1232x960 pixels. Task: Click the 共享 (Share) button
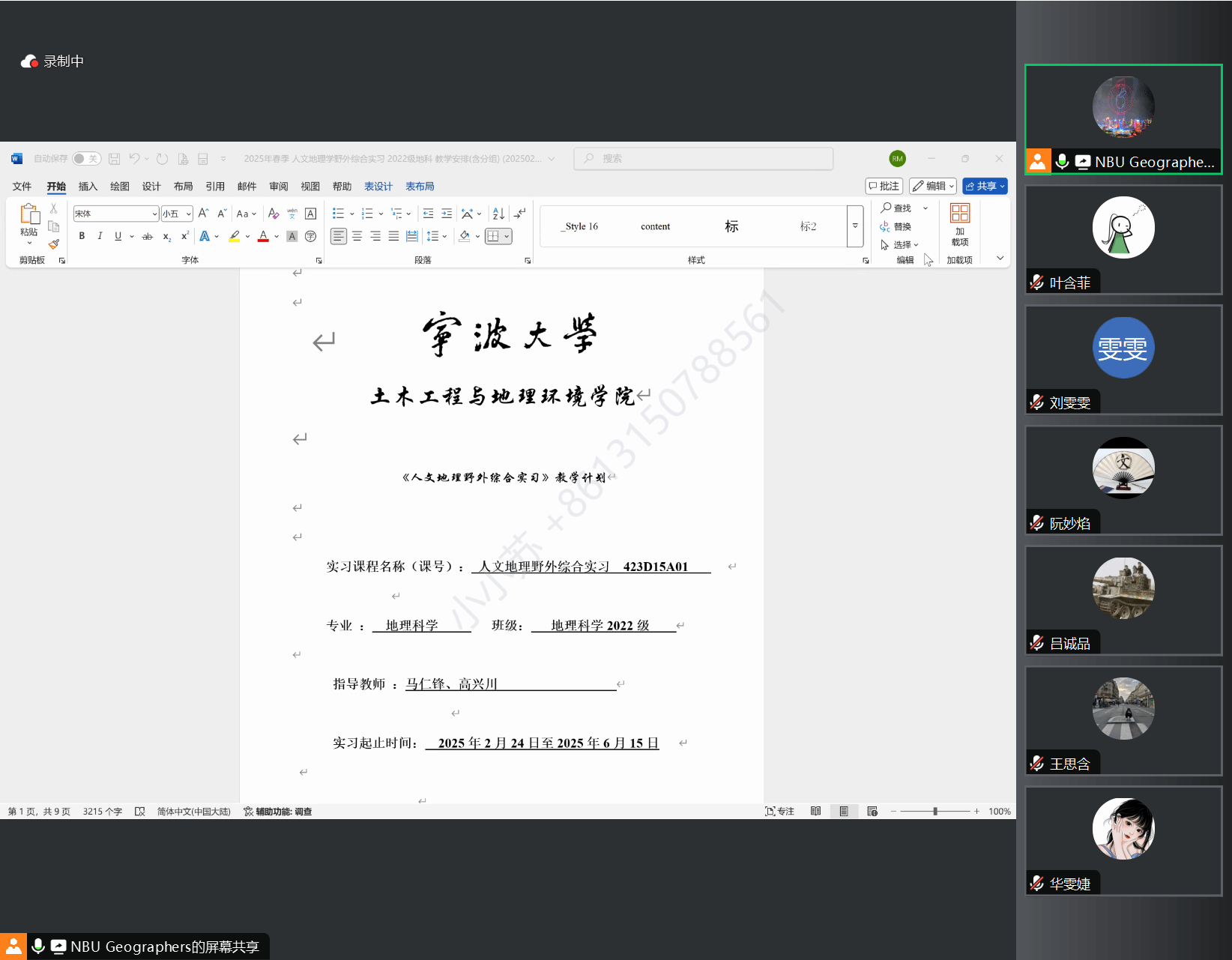(x=985, y=186)
